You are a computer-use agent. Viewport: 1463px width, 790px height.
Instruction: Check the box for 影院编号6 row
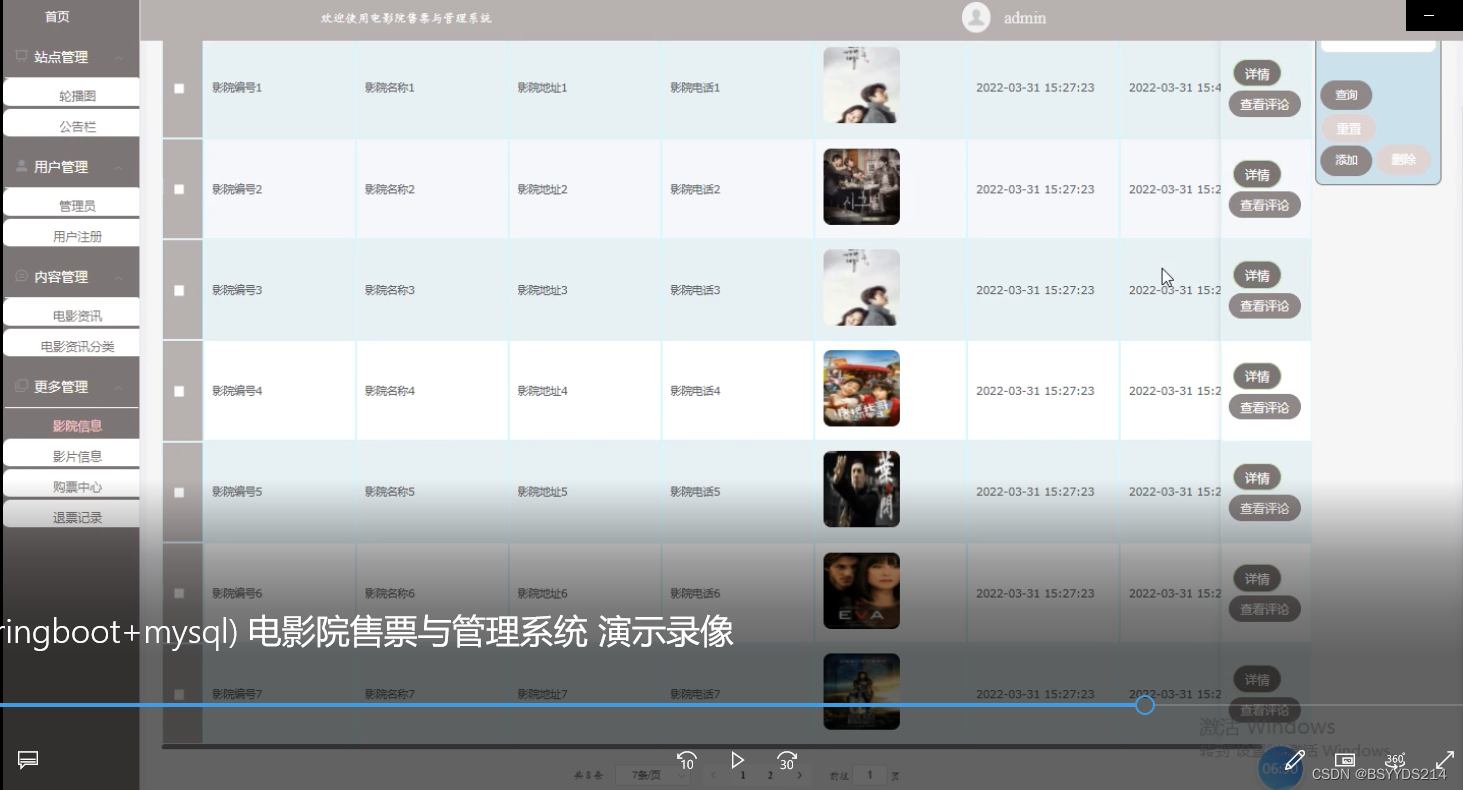pyautogui.click(x=179, y=593)
